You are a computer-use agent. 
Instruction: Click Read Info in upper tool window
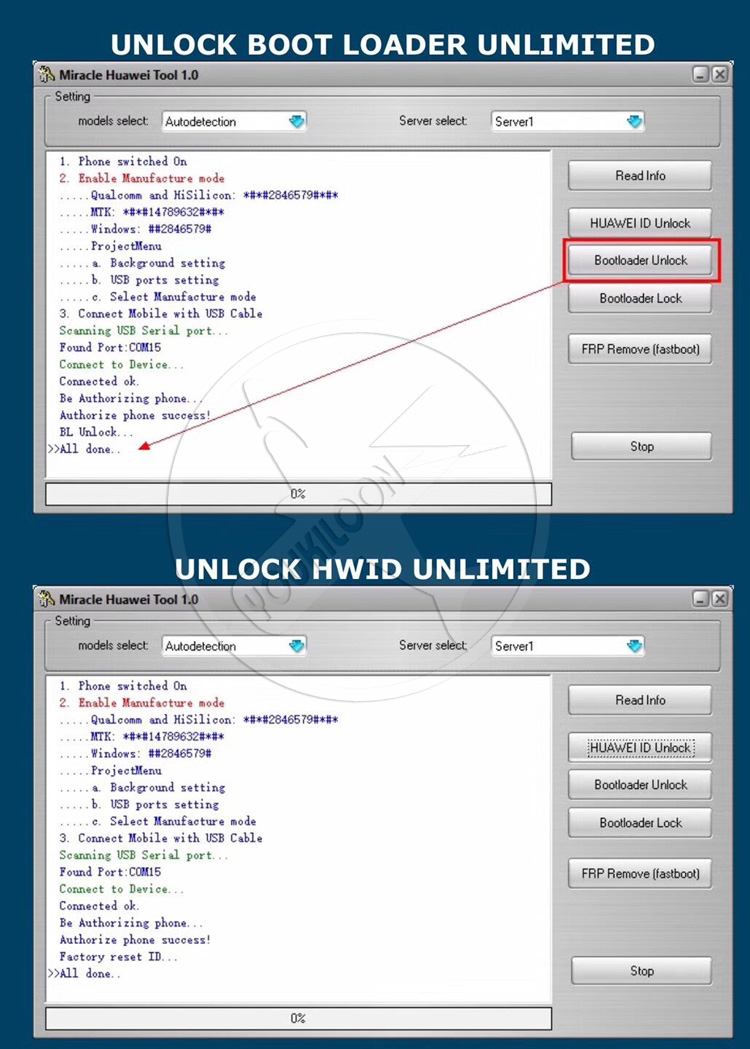[640, 175]
